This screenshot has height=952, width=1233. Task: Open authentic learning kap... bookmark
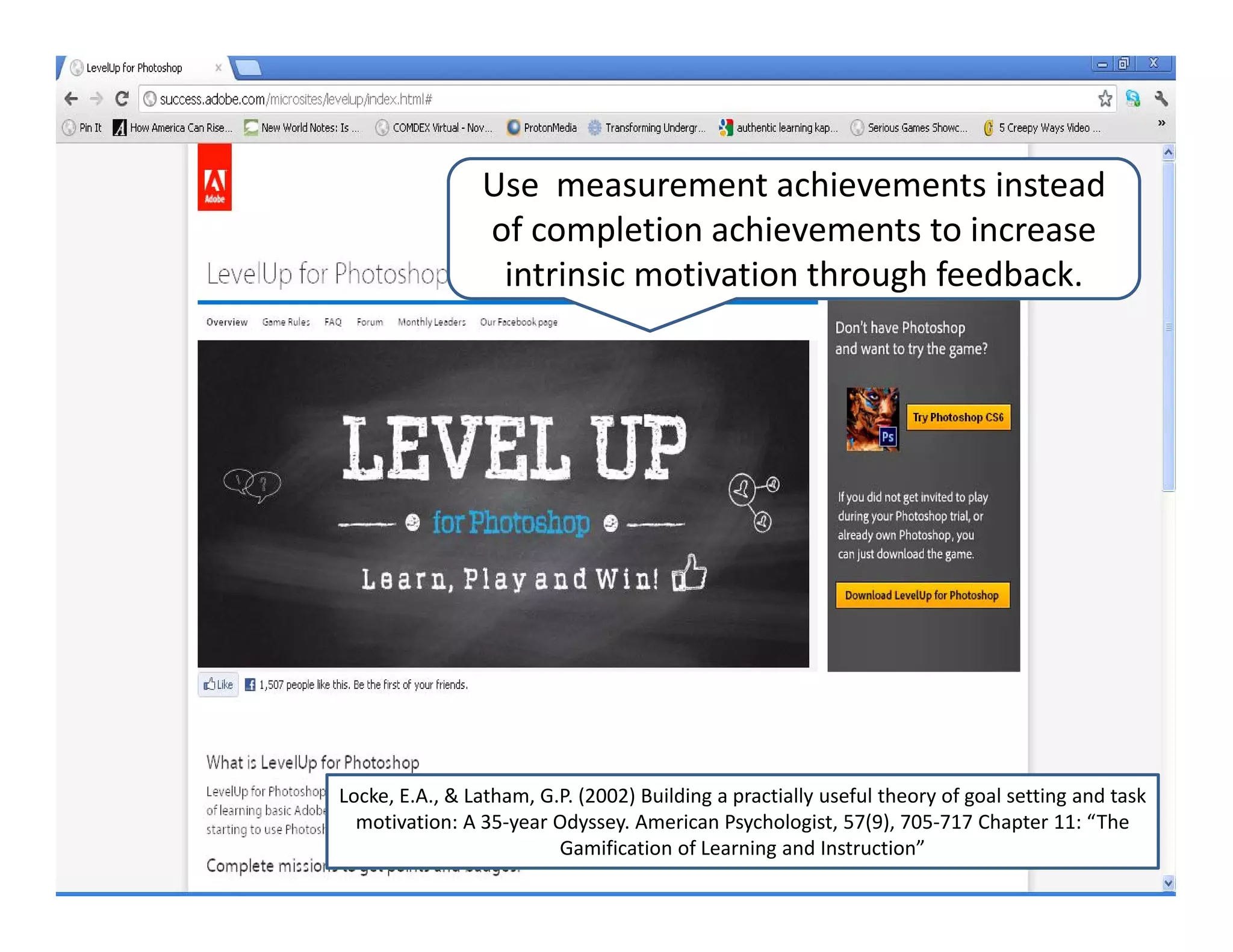[778, 128]
